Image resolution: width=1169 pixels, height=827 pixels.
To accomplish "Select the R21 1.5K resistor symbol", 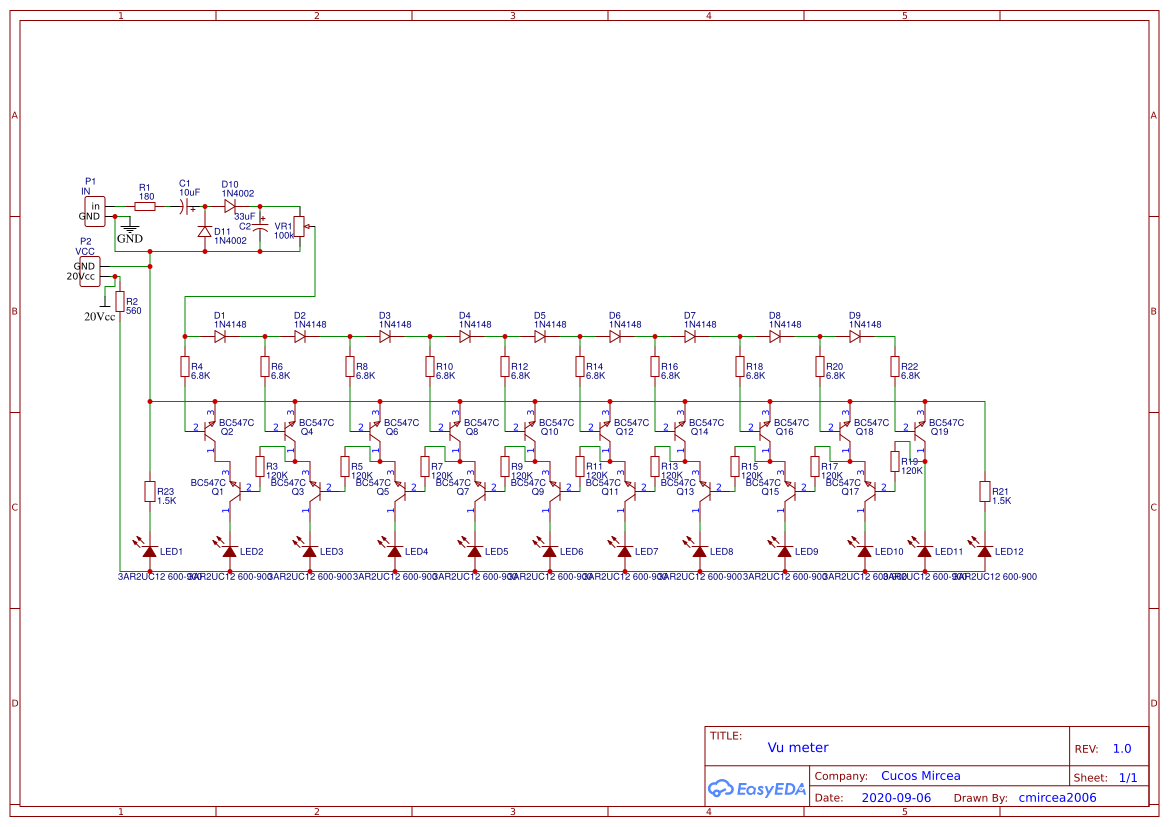I will (985, 491).
